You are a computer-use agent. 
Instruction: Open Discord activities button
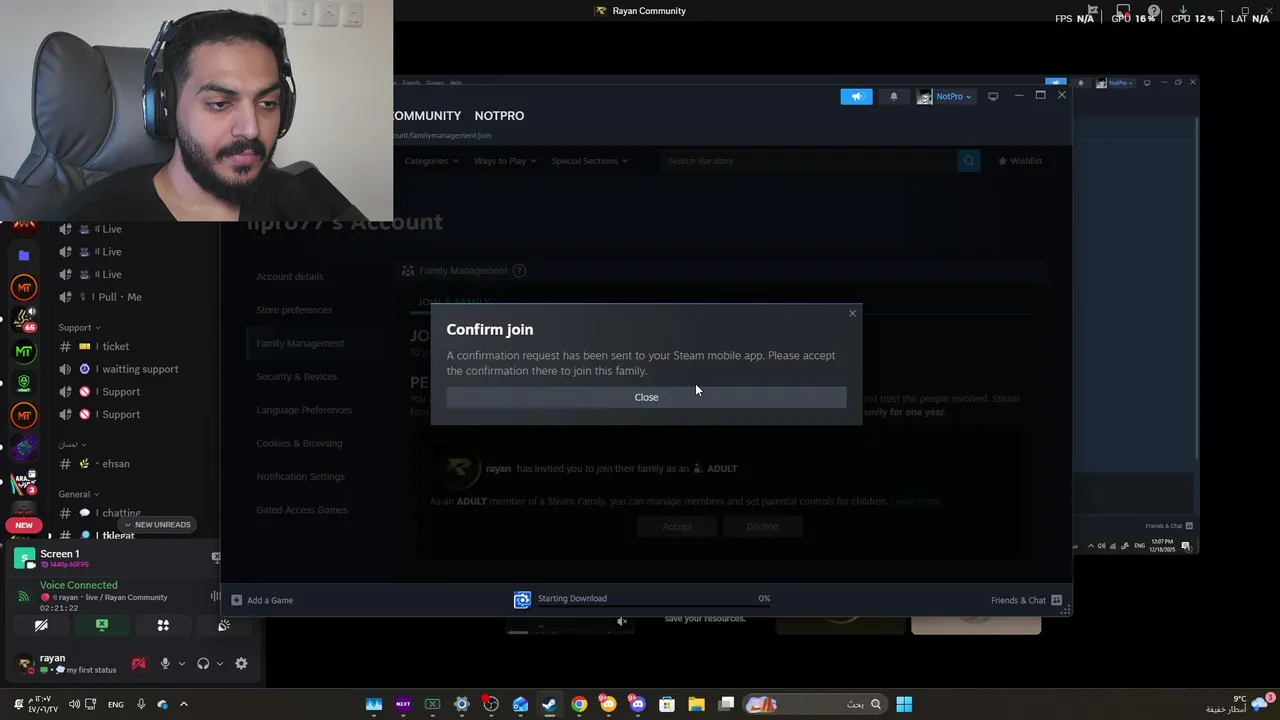[163, 625]
